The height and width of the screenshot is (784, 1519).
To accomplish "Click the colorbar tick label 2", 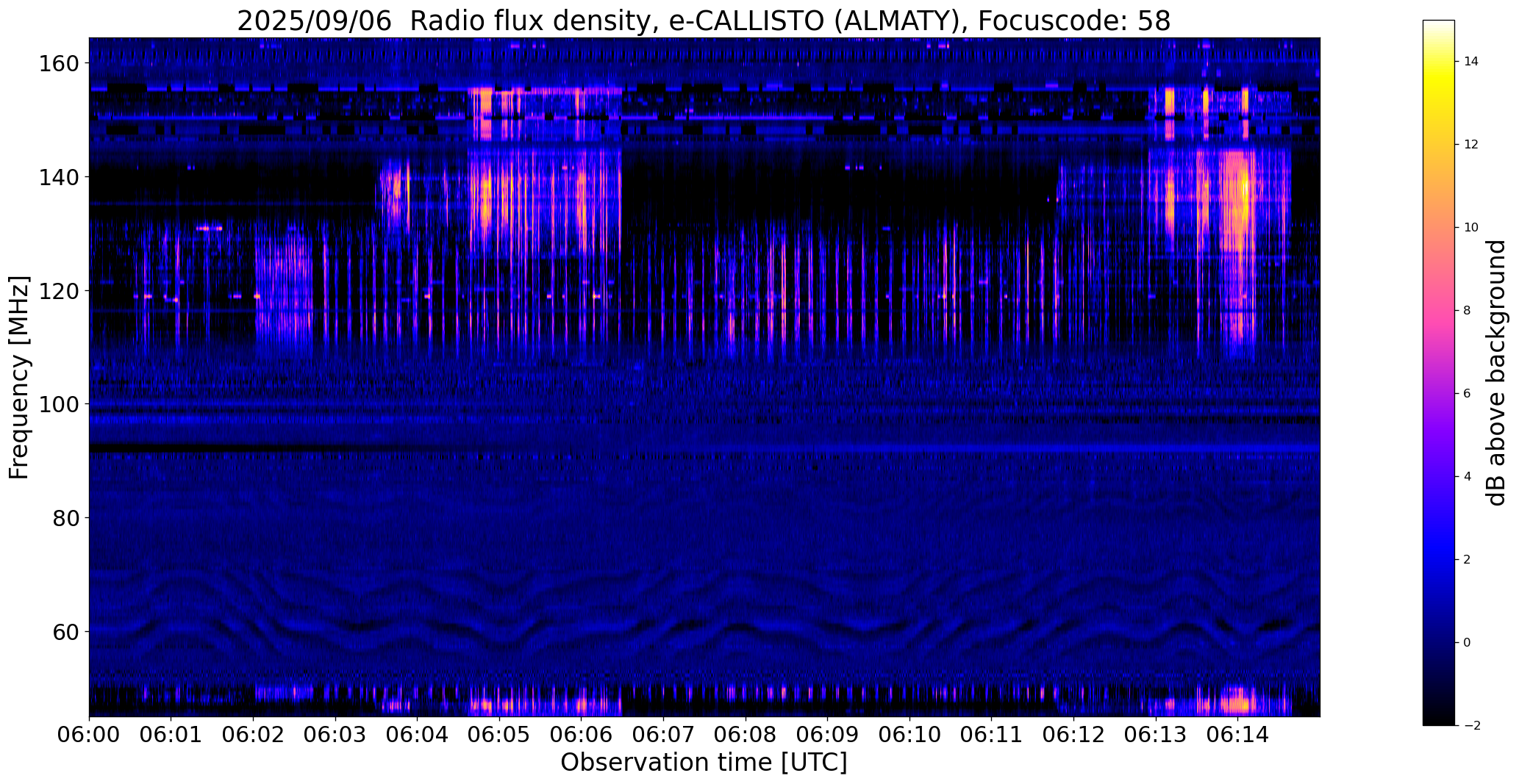I will coord(1468,560).
